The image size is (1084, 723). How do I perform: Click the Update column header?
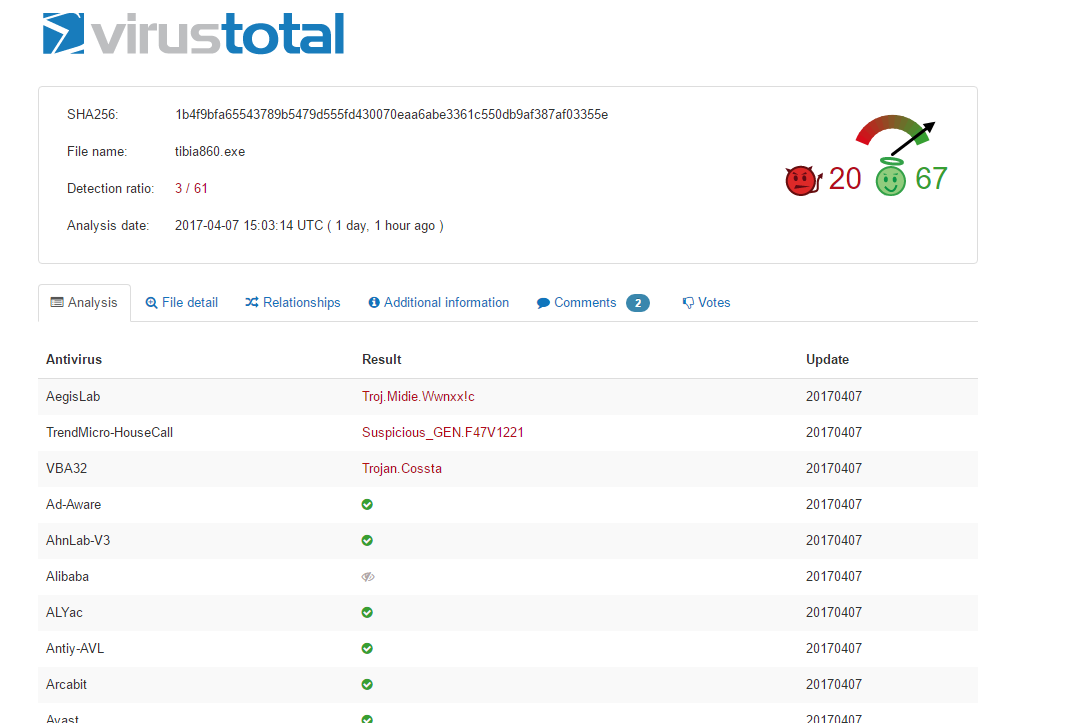pos(828,359)
